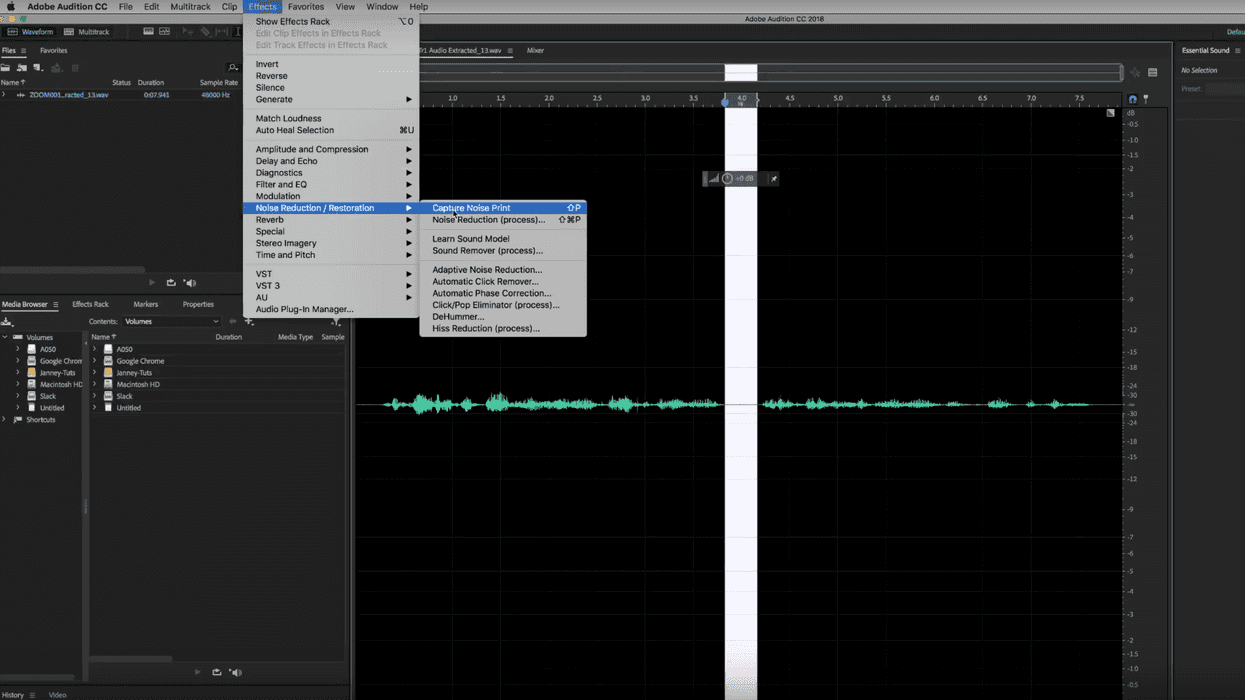This screenshot has height=700, width=1245.
Task: Open the Media Browser tab
Action: (24, 304)
